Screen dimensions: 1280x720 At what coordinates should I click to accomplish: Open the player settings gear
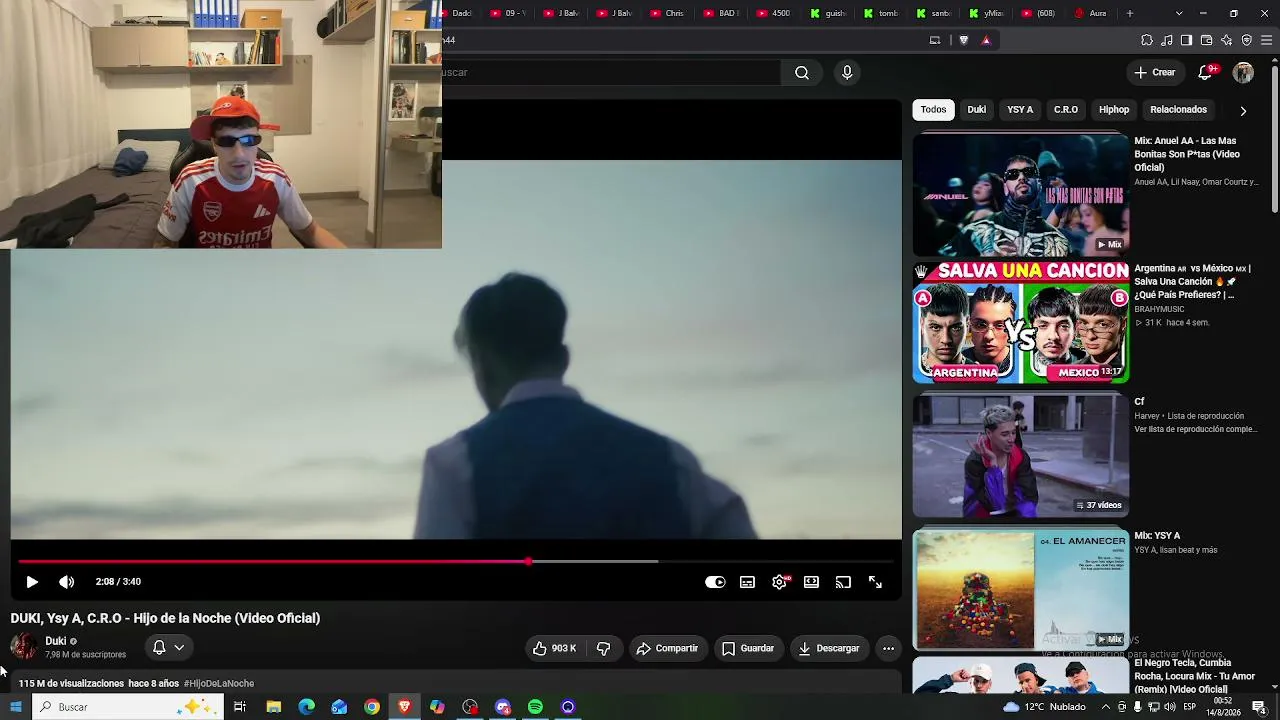tap(779, 582)
